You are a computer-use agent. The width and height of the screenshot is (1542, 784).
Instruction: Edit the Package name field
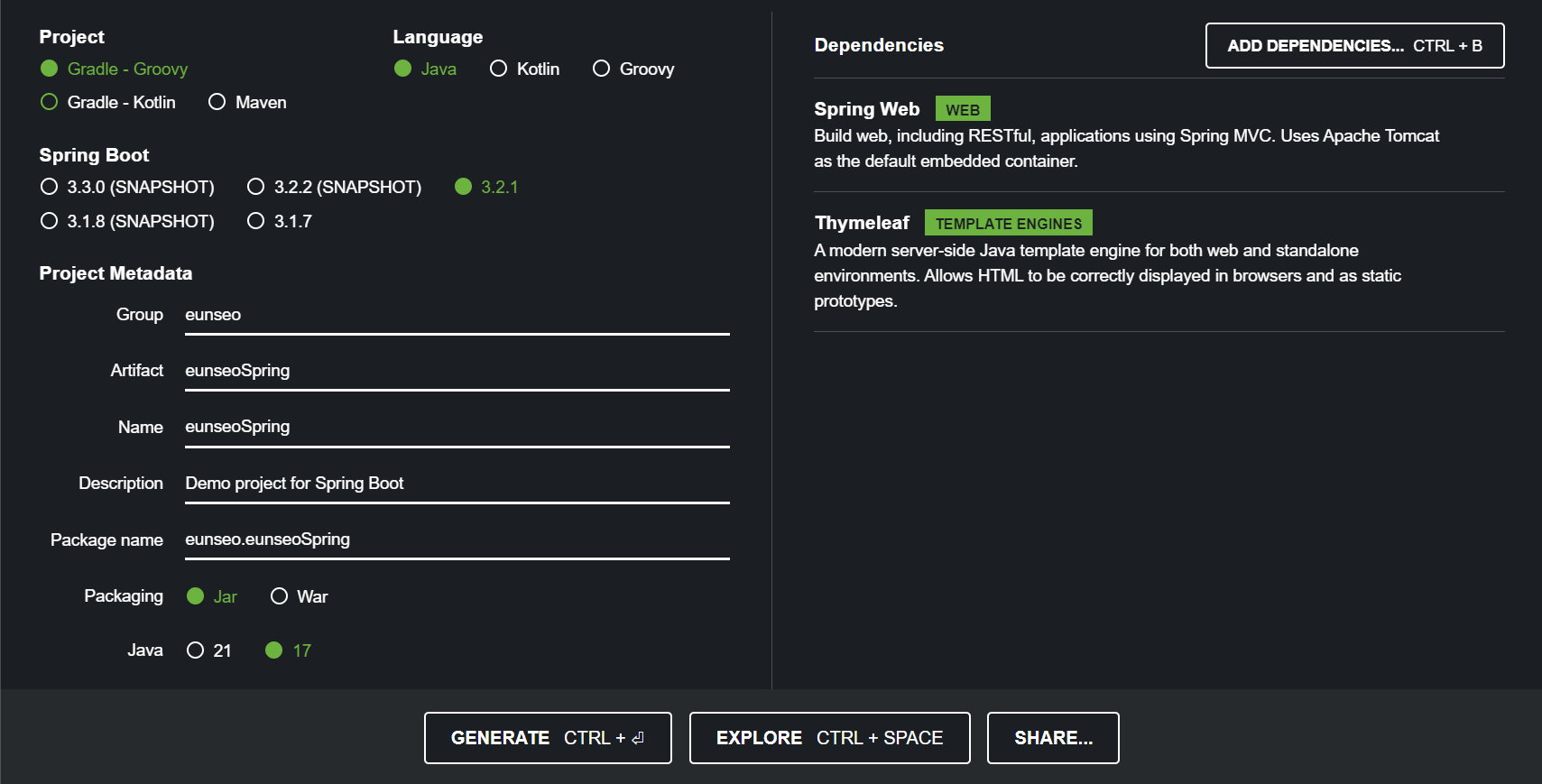coord(457,540)
